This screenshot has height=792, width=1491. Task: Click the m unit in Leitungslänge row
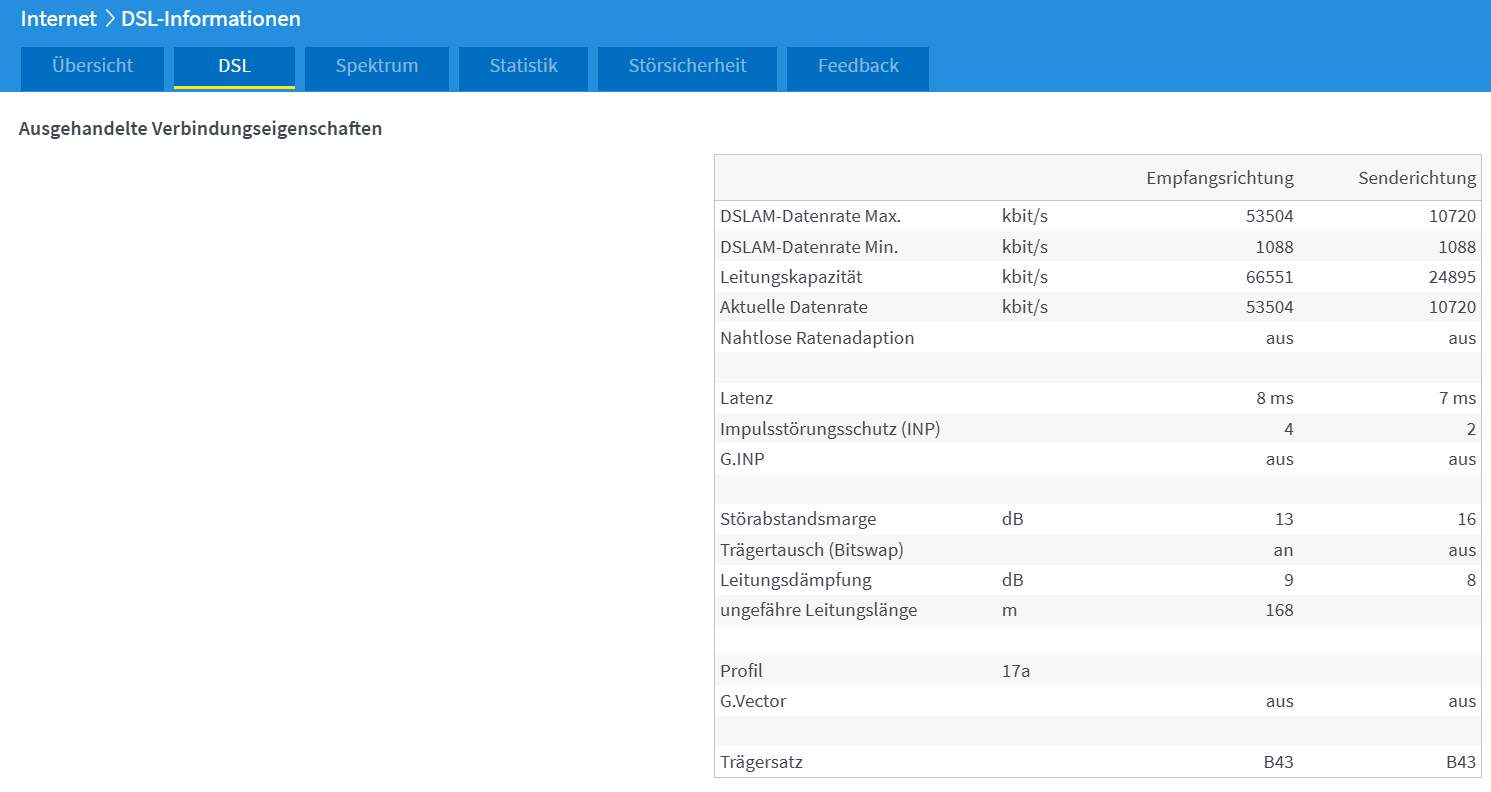click(x=1009, y=610)
